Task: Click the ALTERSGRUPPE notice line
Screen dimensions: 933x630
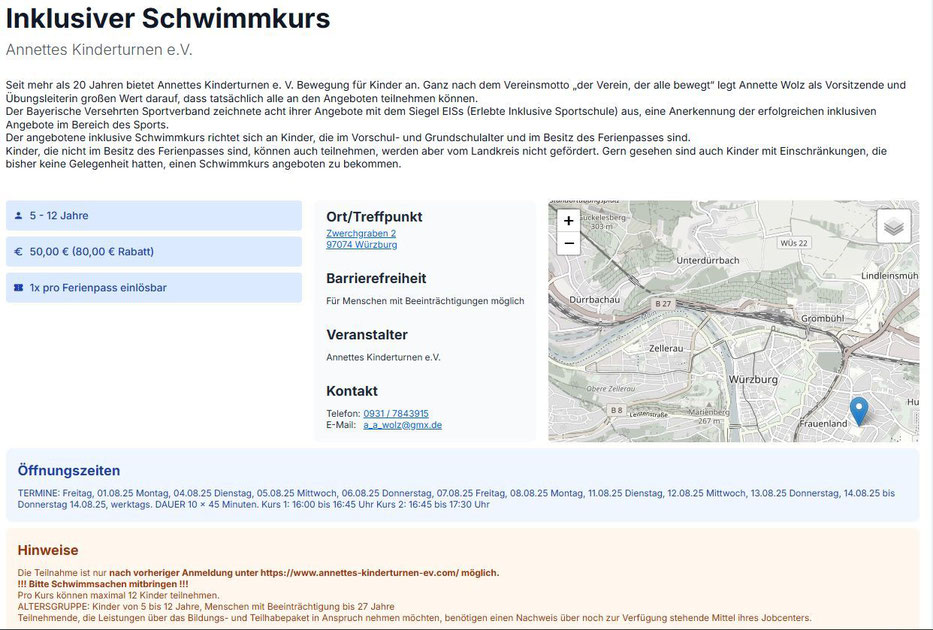Action: click(206, 606)
